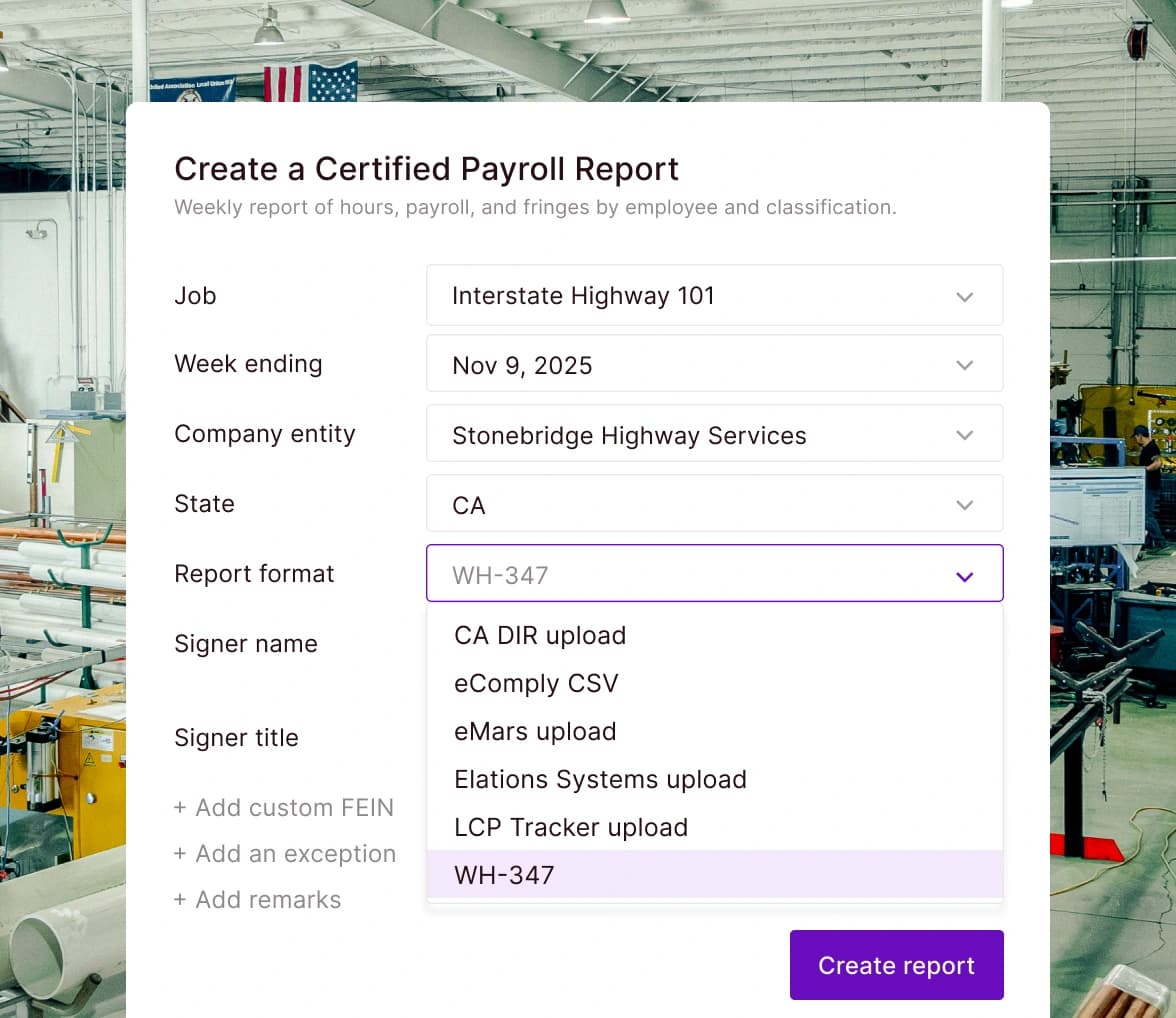Click the Signer title label
The image size is (1176, 1018).
pos(236,737)
